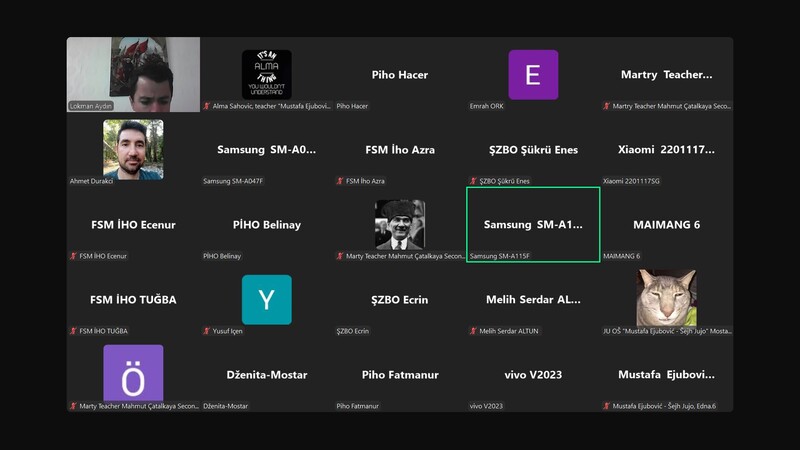Select the teal 'Y' avatar of Yusuf İçen
Viewport: 800px width, 450px height.
(266, 300)
